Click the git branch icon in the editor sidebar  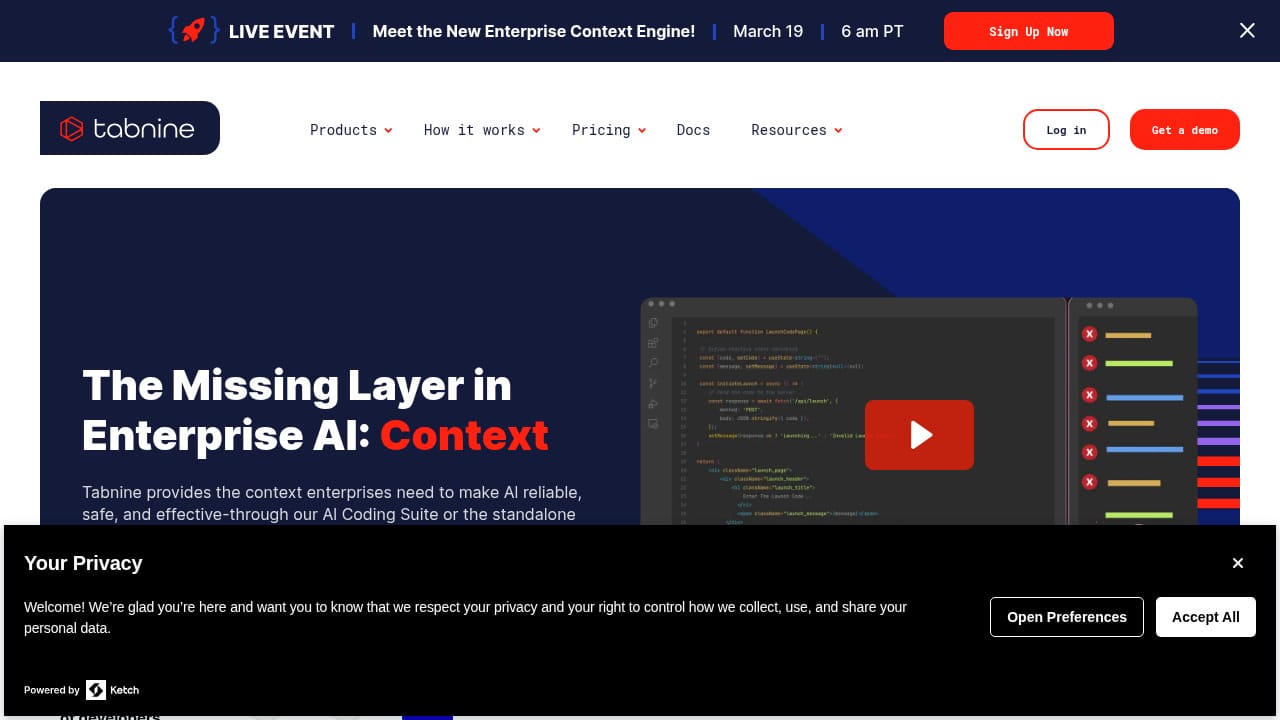(x=652, y=382)
